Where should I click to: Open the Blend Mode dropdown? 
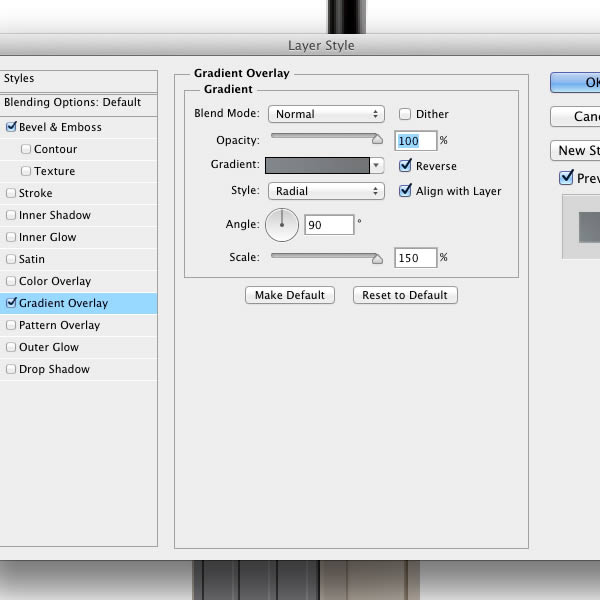coord(326,114)
